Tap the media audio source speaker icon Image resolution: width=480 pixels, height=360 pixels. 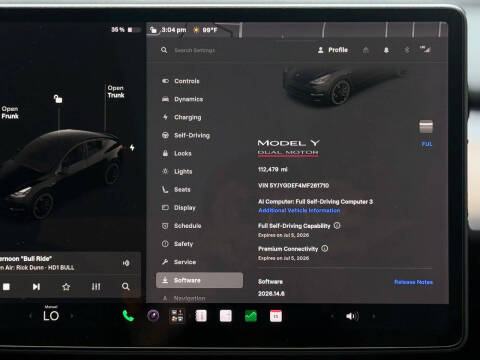tap(126, 263)
